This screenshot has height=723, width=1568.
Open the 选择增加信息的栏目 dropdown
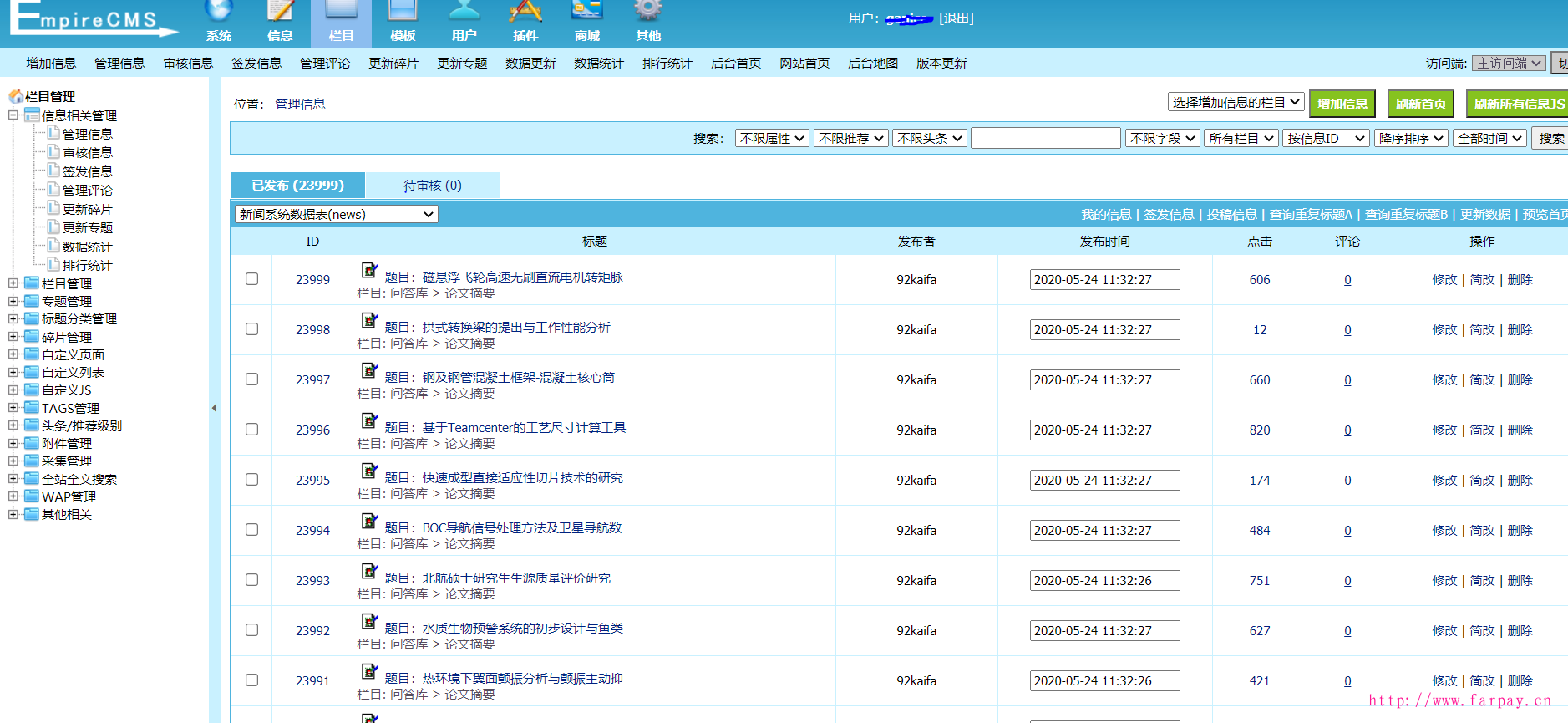(1236, 102)
